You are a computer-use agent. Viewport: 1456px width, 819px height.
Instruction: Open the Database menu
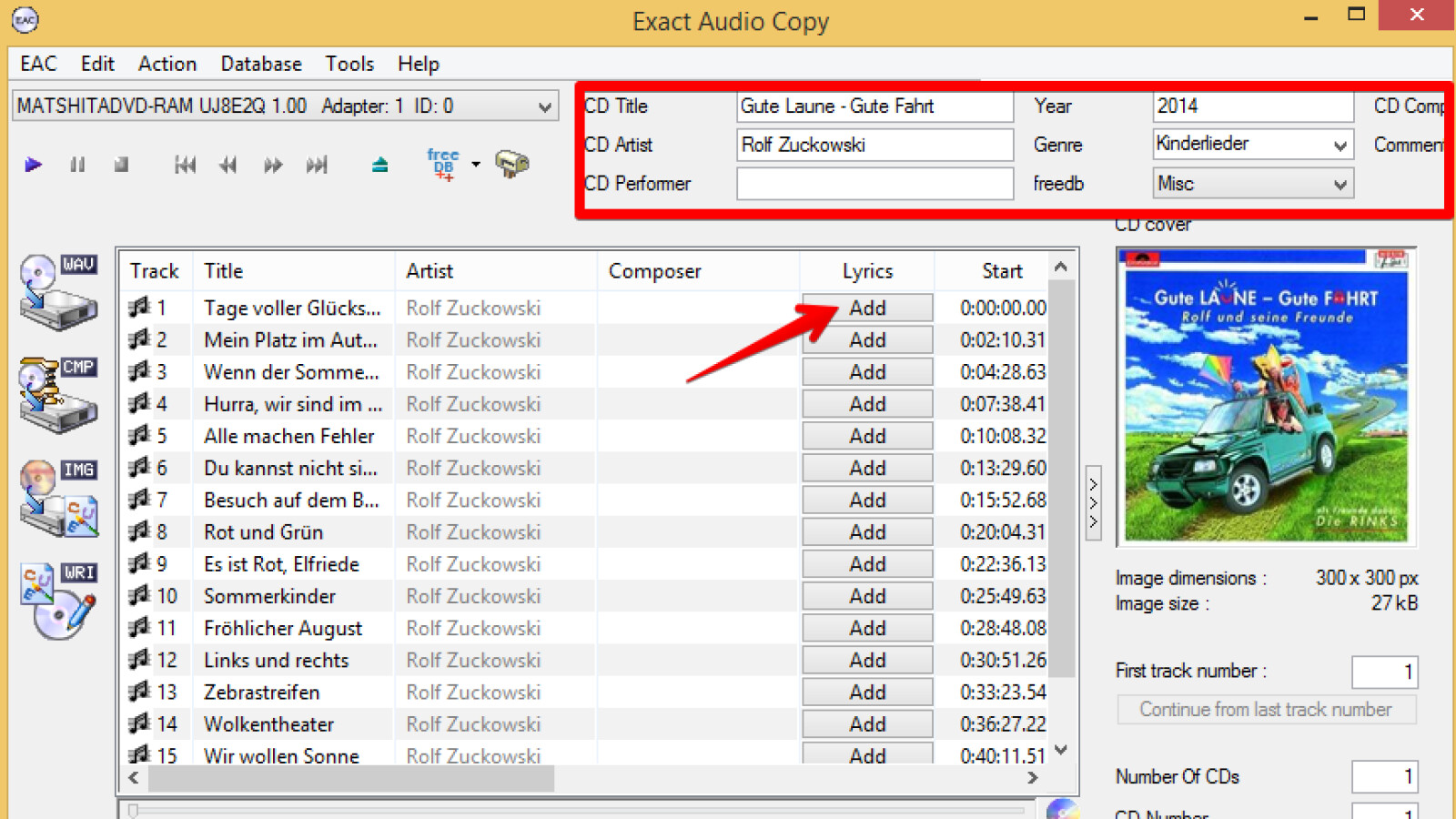pyautogui.click(x=261, y=64)
